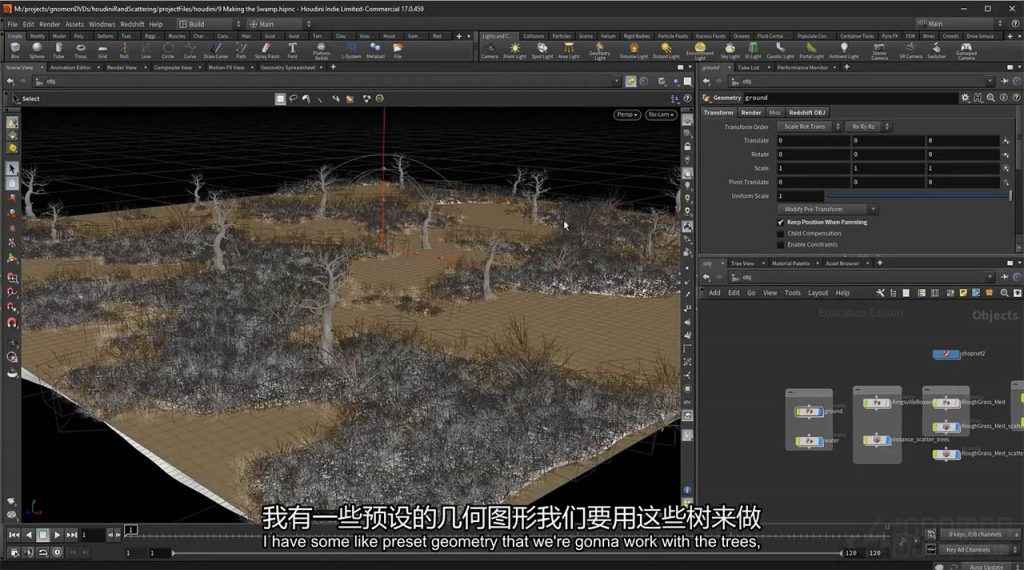1024x570 pixels.
Task: Adjust the Uniform Scale slider
Action: [x=918, y=196]
